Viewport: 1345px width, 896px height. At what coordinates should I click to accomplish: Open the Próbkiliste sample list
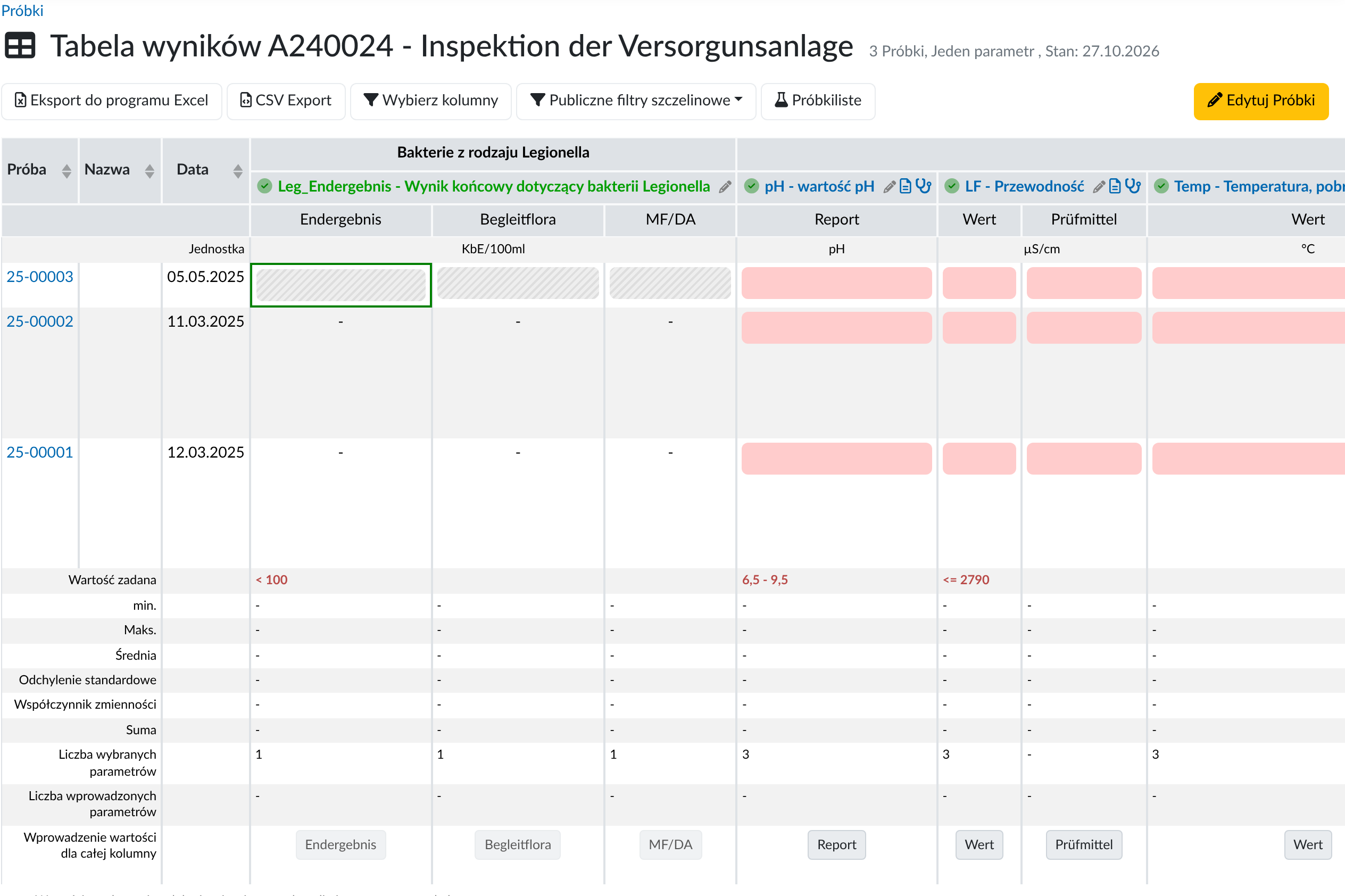click(818, 101)
